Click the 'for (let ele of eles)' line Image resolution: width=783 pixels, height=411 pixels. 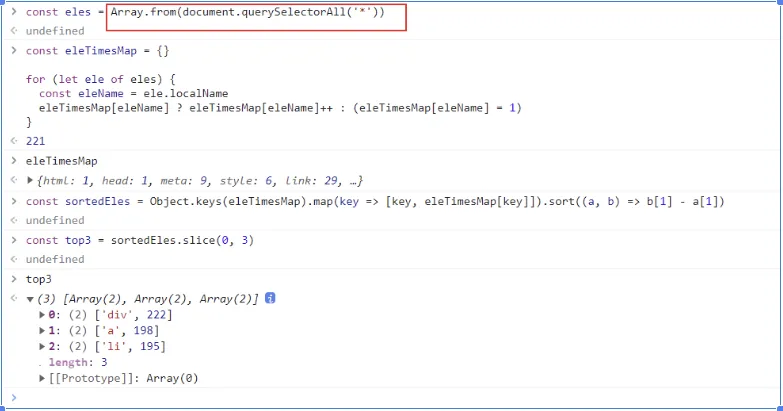click(100, 79)
